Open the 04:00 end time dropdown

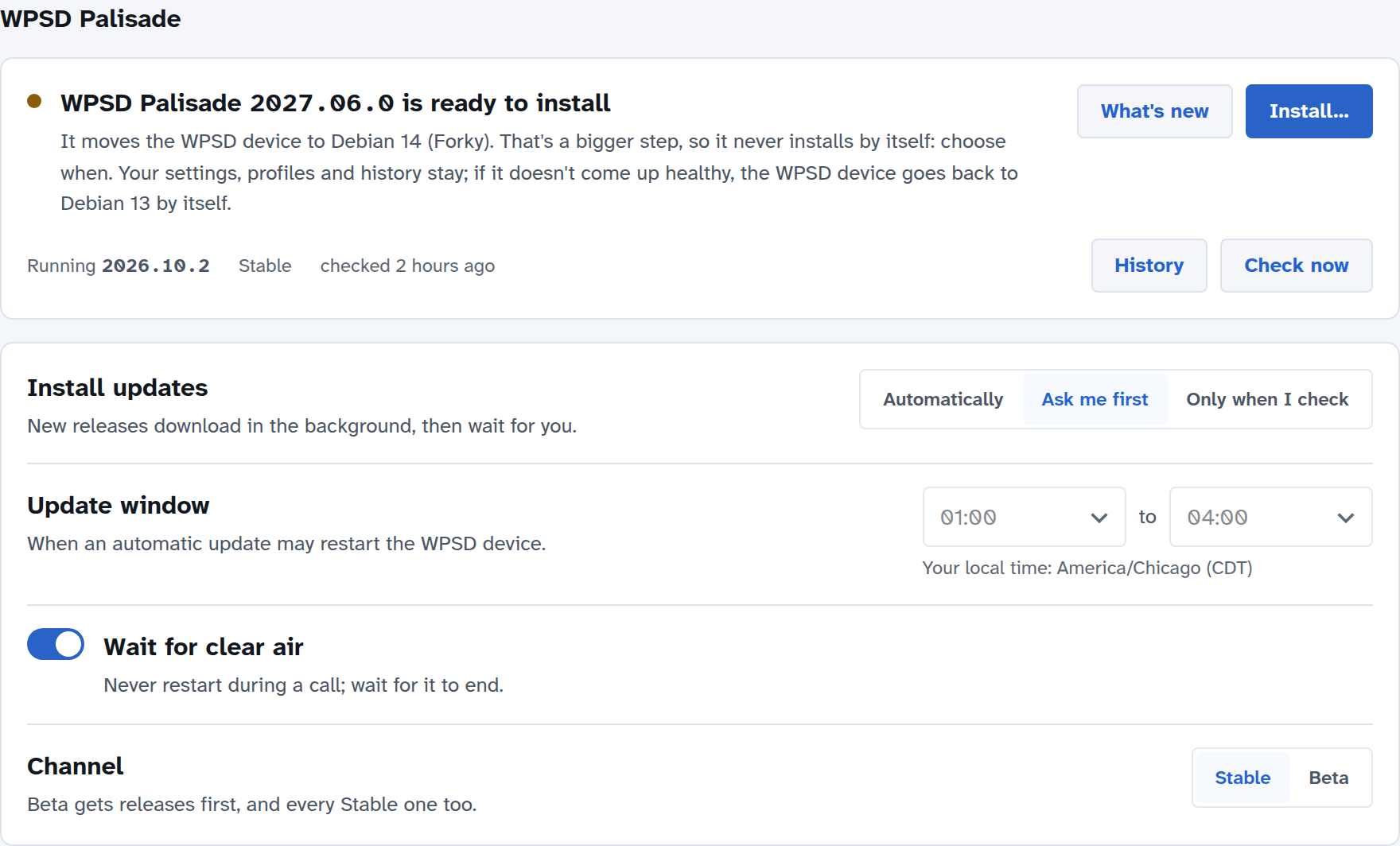tap(1270, 517)
